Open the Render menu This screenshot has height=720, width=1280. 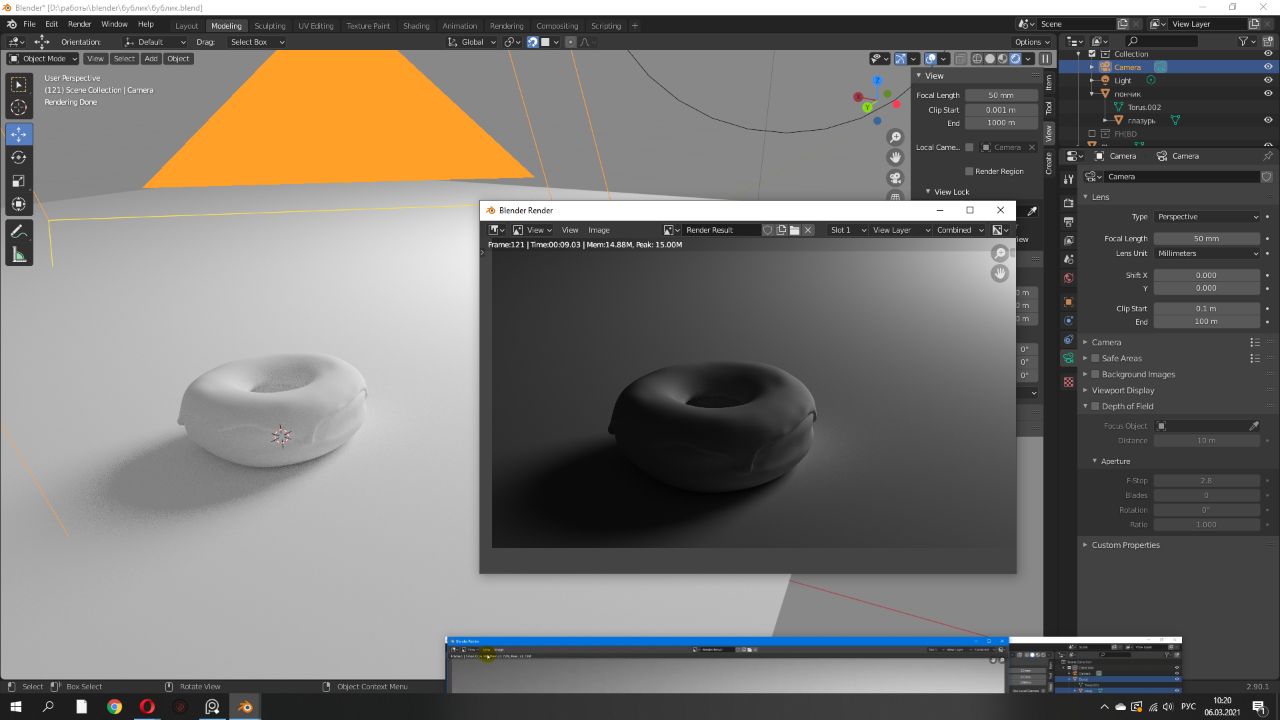pos(79,24)
